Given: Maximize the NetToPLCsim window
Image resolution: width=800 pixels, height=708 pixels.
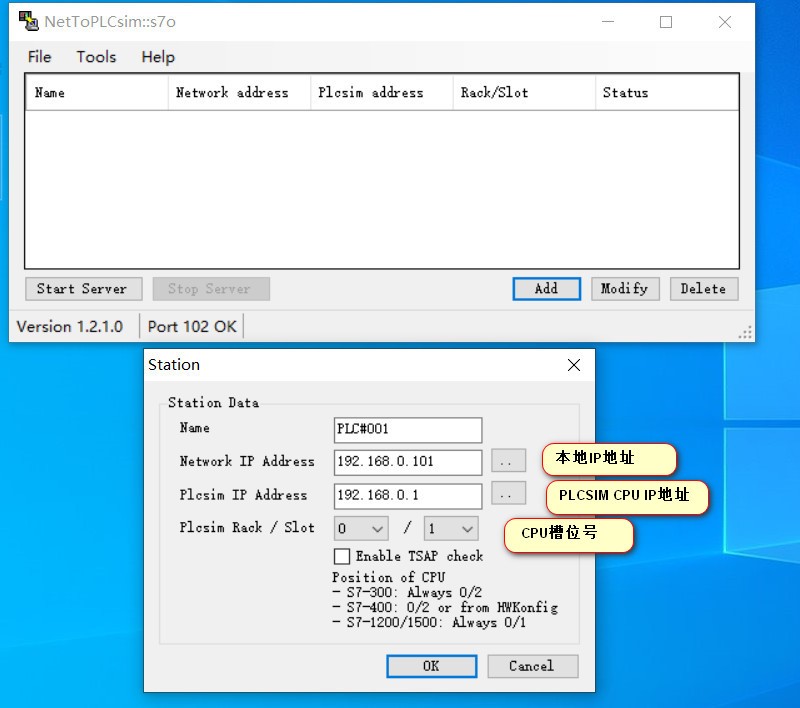Looking at the screenshot, I should point(666,22).
